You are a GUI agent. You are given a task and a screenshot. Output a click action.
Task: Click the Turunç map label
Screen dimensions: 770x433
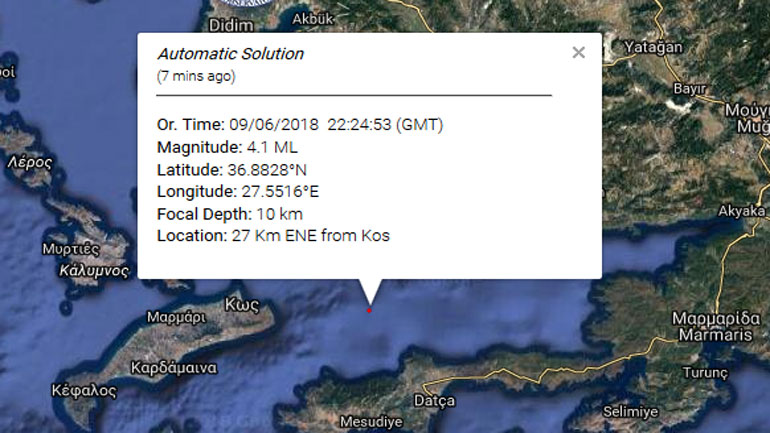[x=705, y=373]
